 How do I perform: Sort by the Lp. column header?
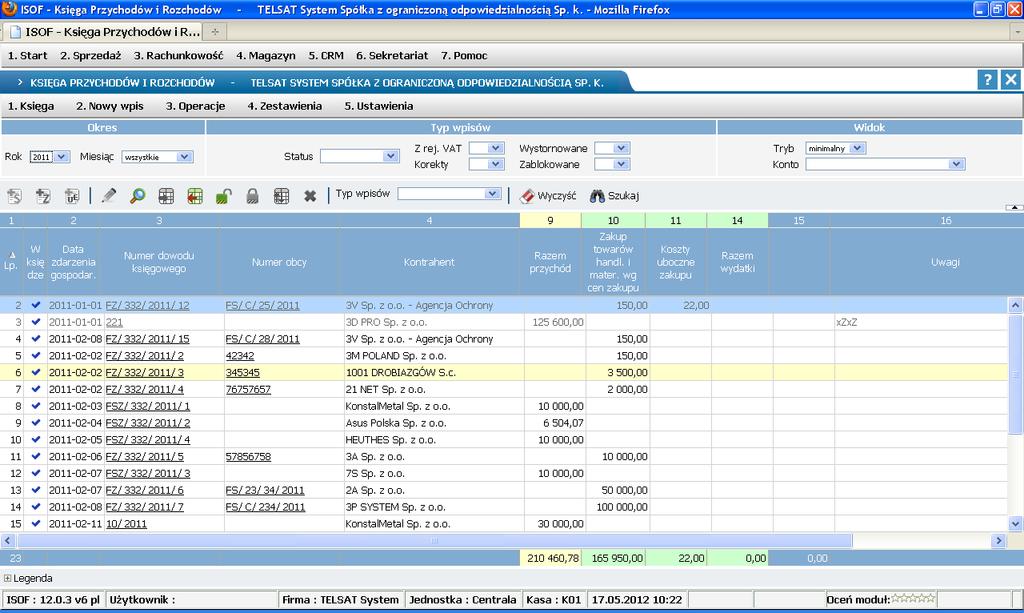click(x=11, y=261)
